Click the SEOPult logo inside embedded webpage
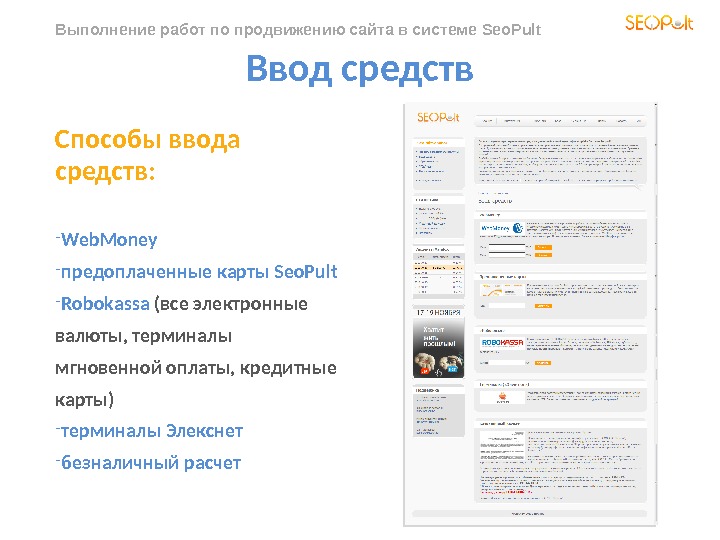Viewport: 720px width, 540px height. pyautogui.click(x=438, y=117)
